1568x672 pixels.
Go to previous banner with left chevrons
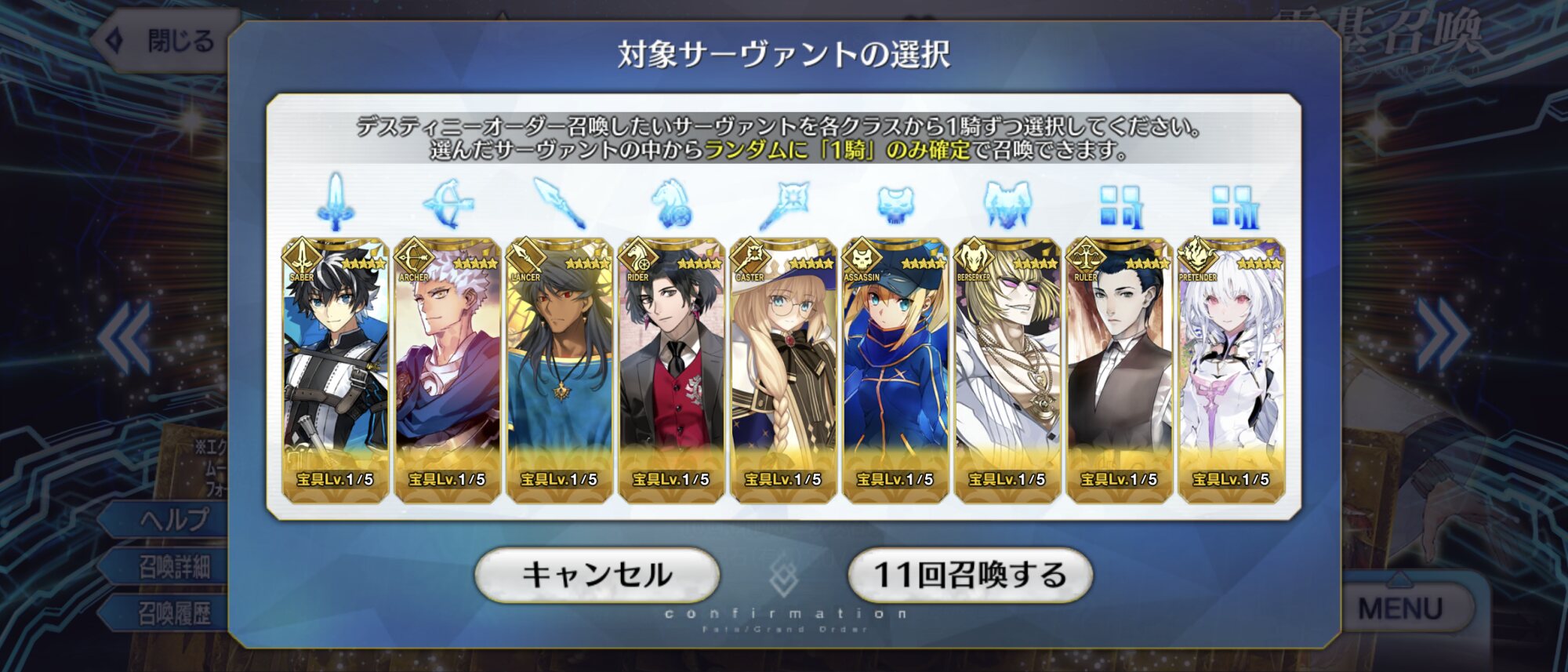[x=125, y=337]
